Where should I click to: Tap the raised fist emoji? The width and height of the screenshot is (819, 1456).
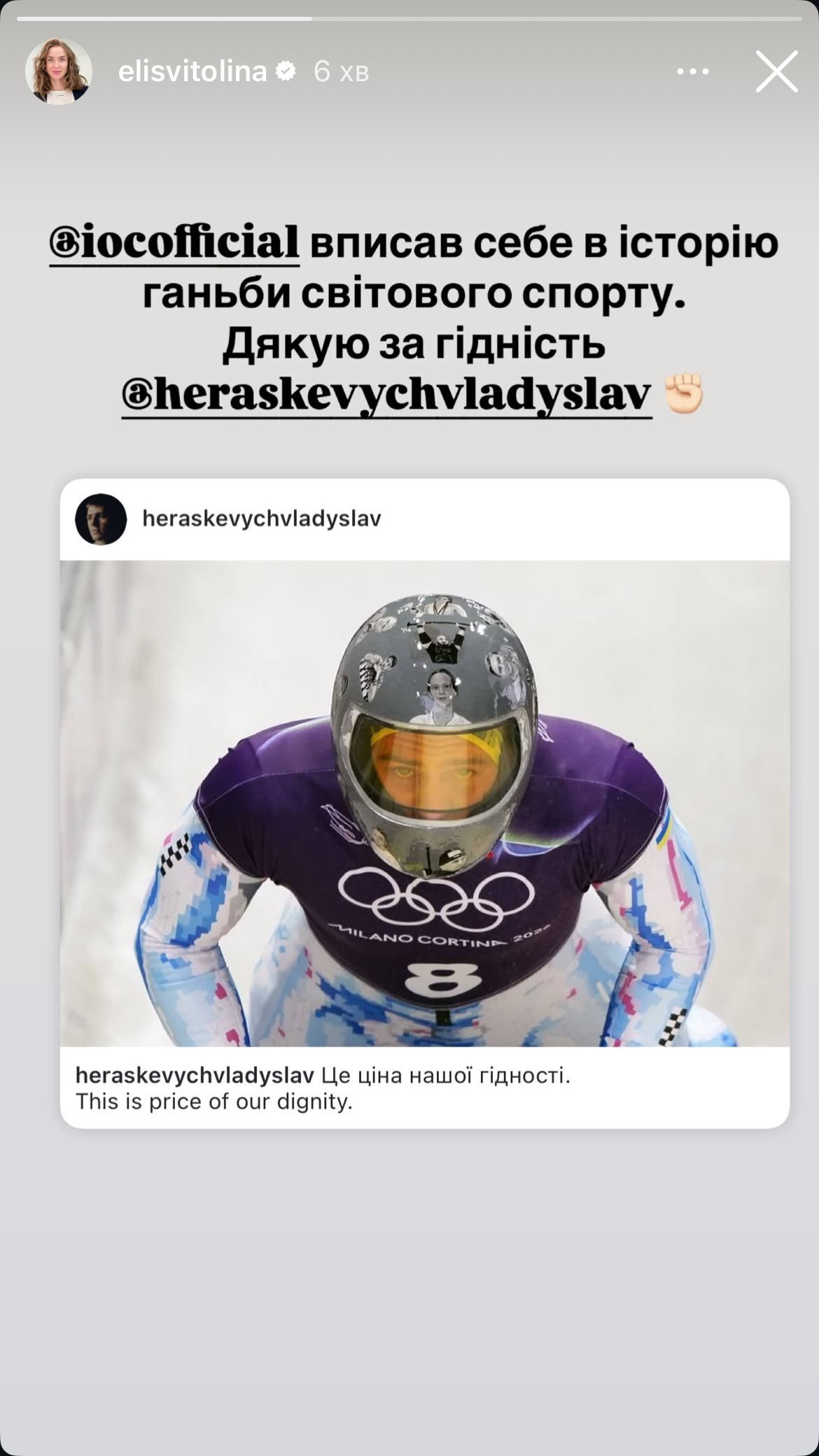(x=683, y=393)
